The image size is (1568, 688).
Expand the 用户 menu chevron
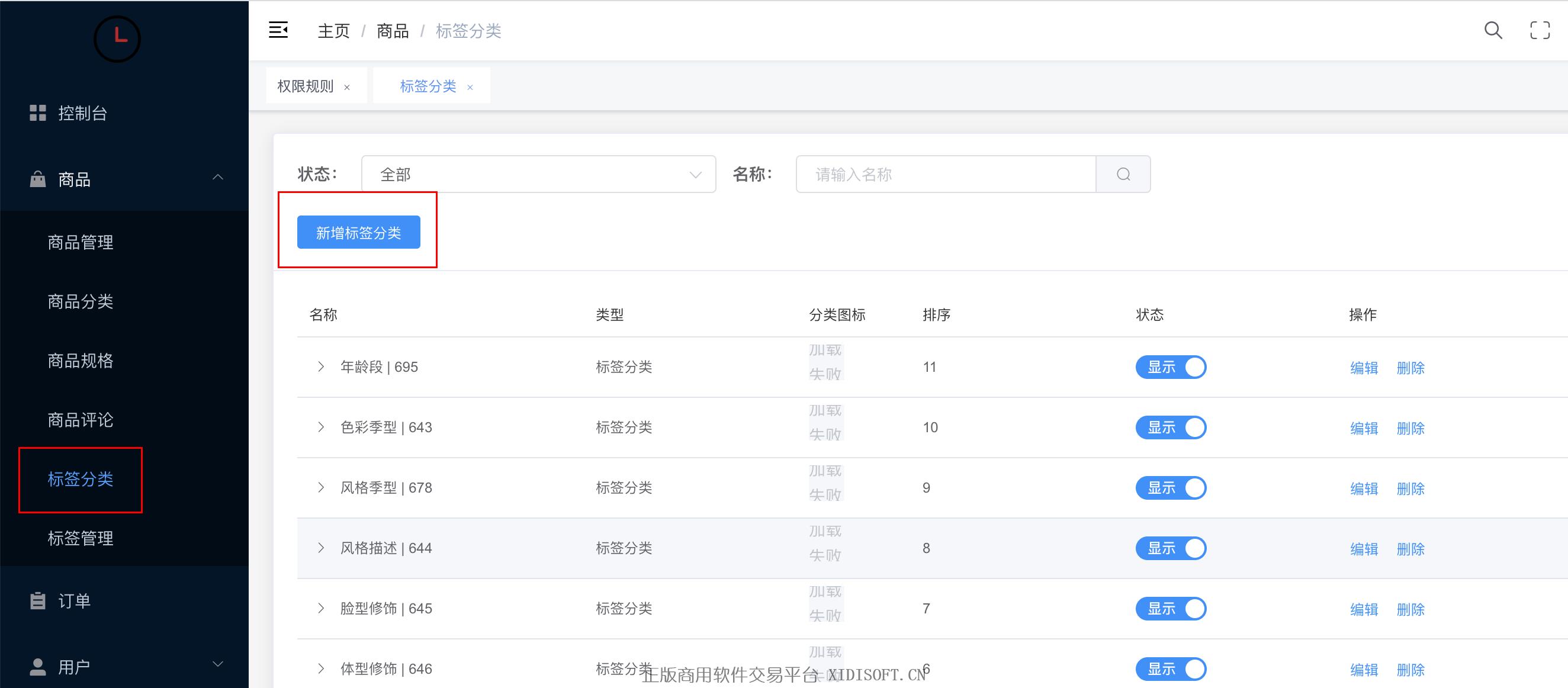[x=218, y=664]
